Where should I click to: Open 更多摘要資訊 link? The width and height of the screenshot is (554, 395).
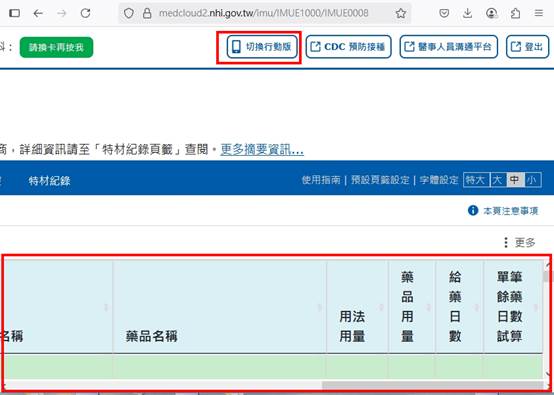click(x=262, y=150)
